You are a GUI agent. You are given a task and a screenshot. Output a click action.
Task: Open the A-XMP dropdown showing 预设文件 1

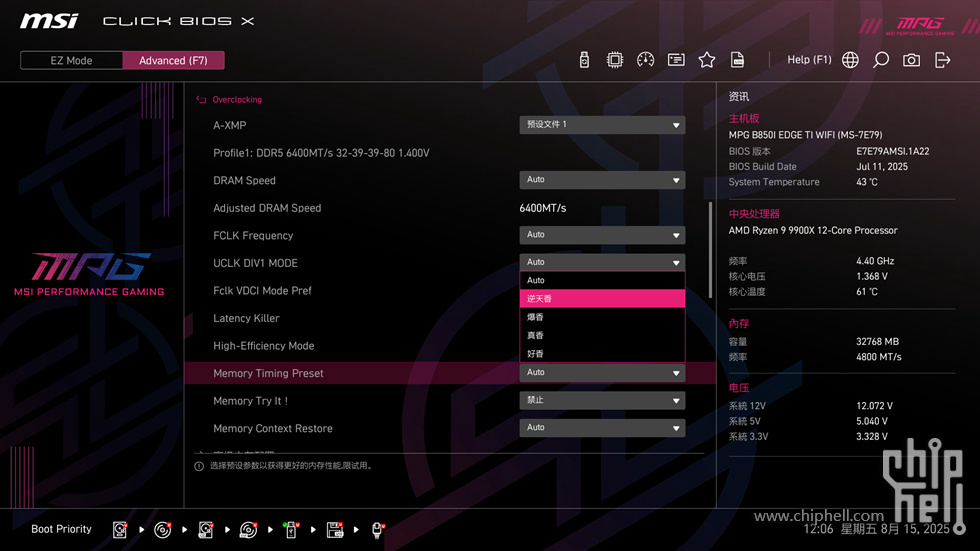click(602, 125)
